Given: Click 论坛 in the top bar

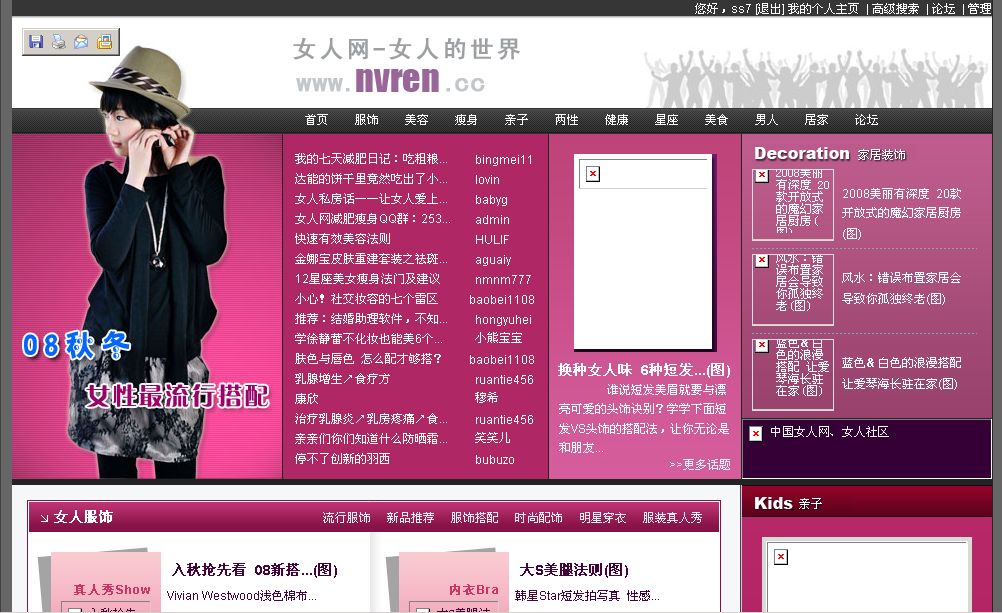Looking at the screenshot, I should tap(943, 9).
